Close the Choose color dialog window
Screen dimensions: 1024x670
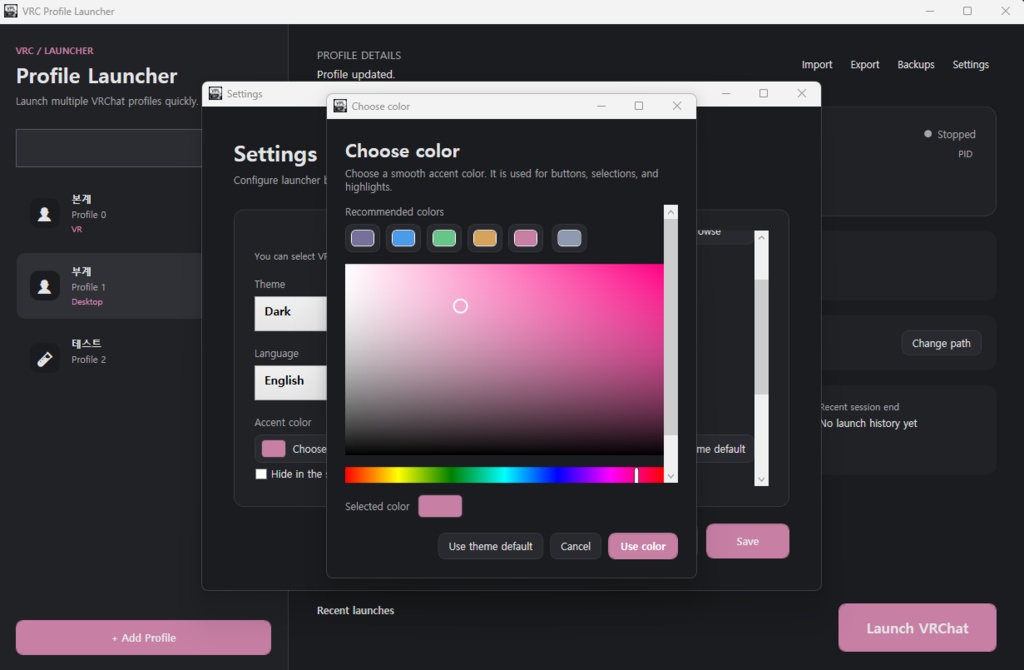point(677,106)
